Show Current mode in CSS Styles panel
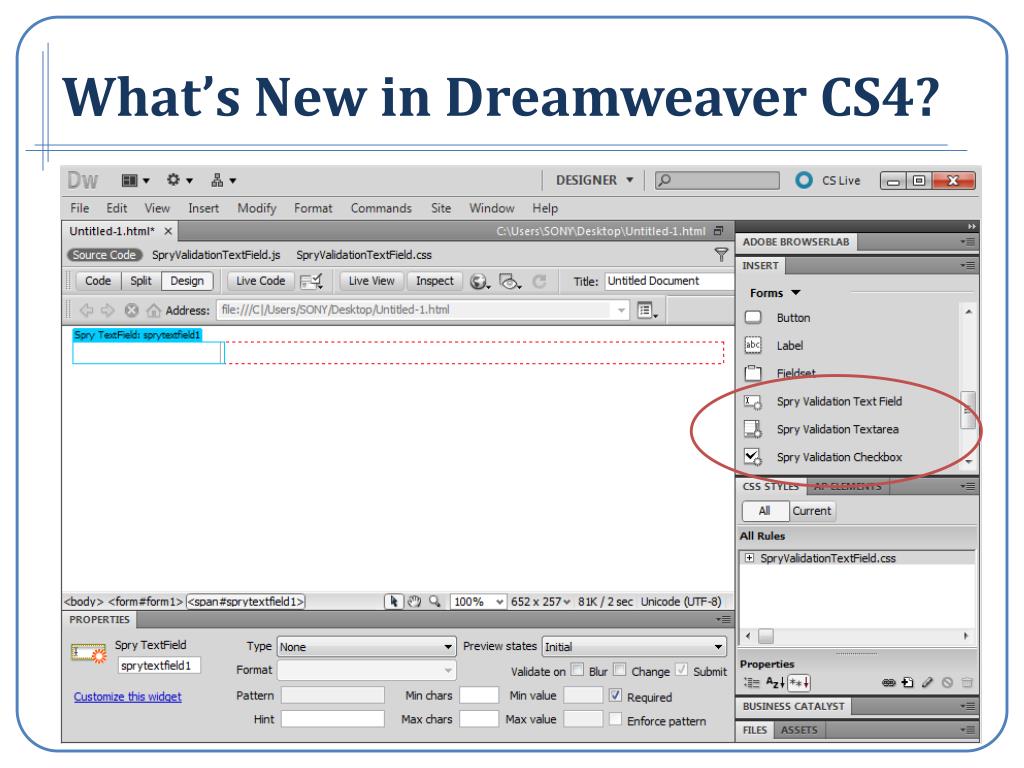 pyautogui.click(x=812, y=511)
